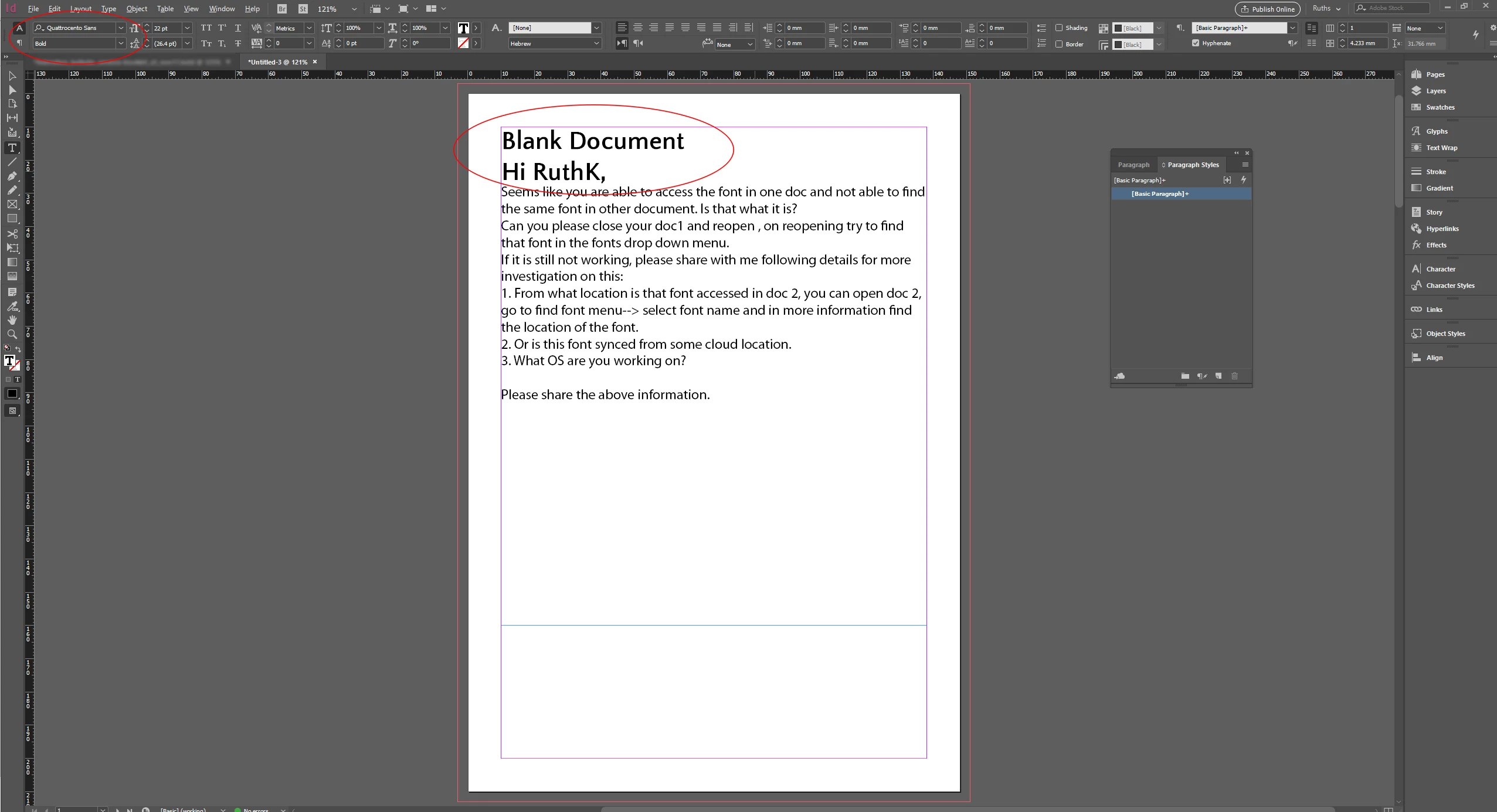The width and height of the screenshot is (1497, 812).
Task: Select the Pen tool
Action: click(12, 176)
